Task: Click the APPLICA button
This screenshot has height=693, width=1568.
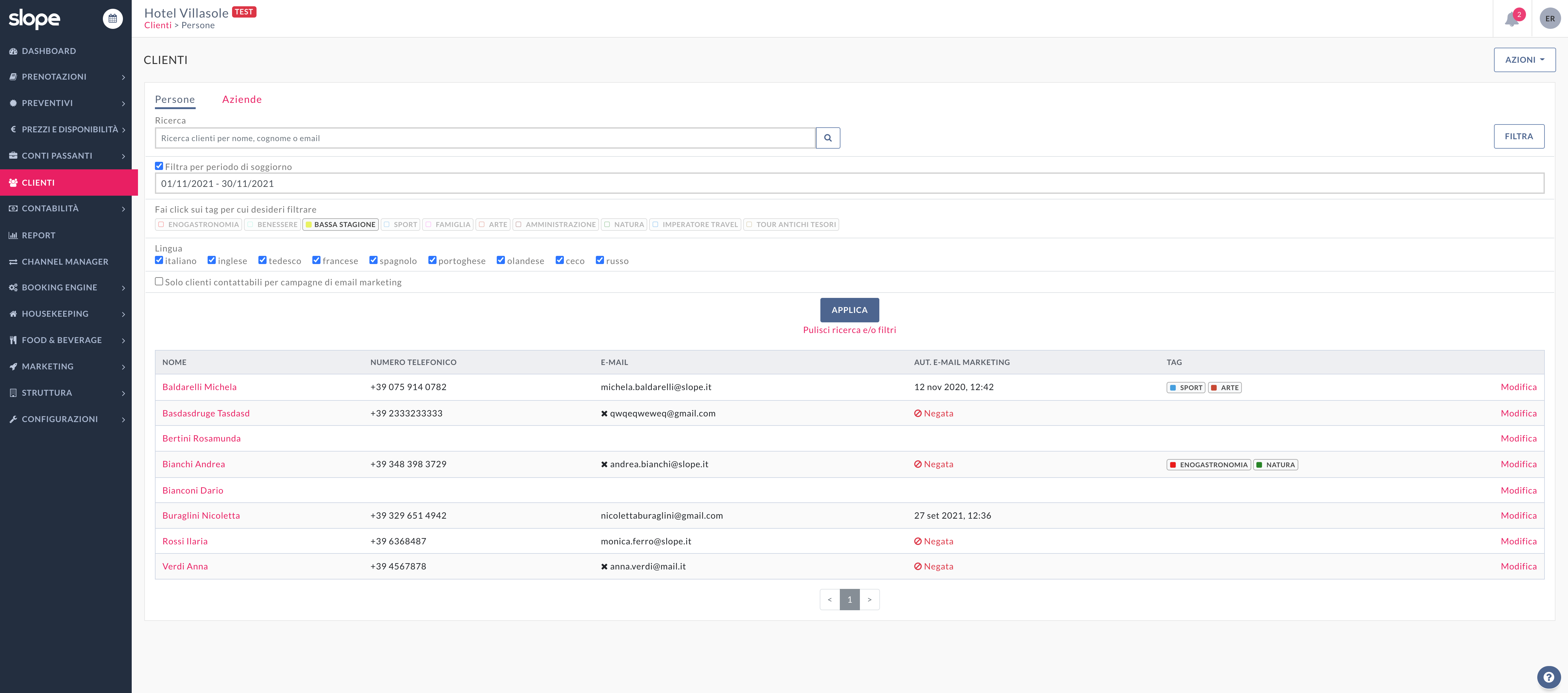Action: click(849, 310)
